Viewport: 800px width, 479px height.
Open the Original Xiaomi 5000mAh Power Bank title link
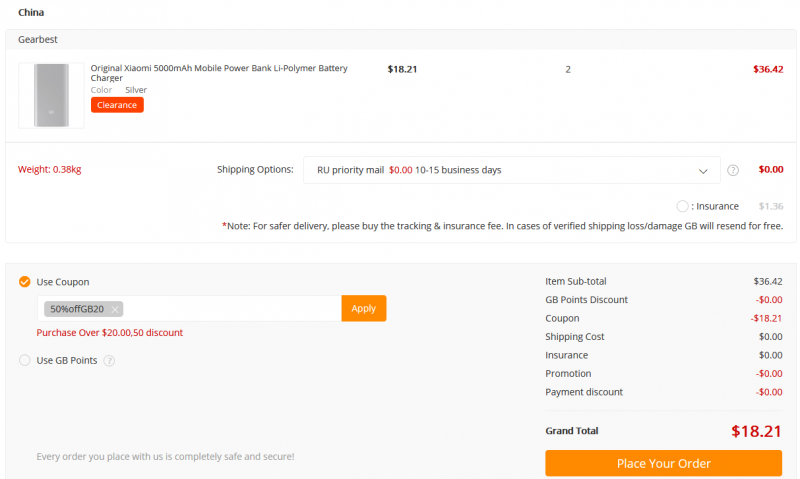click(219, 72)
